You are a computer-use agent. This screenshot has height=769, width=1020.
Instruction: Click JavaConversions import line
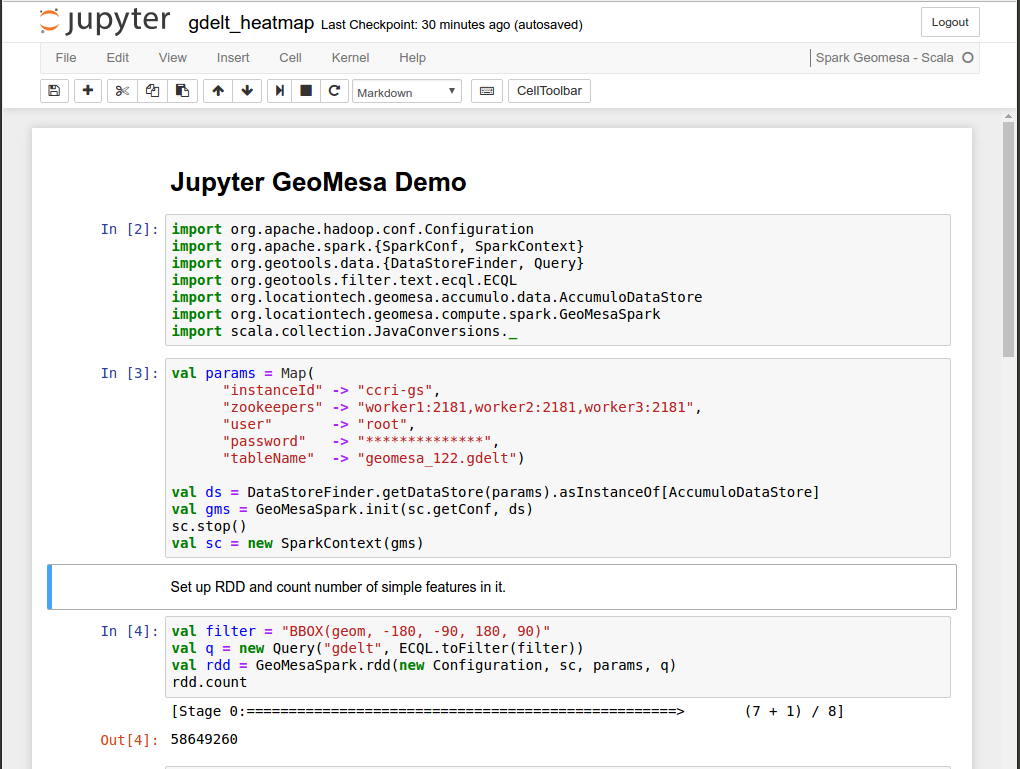tap(345, 331)
